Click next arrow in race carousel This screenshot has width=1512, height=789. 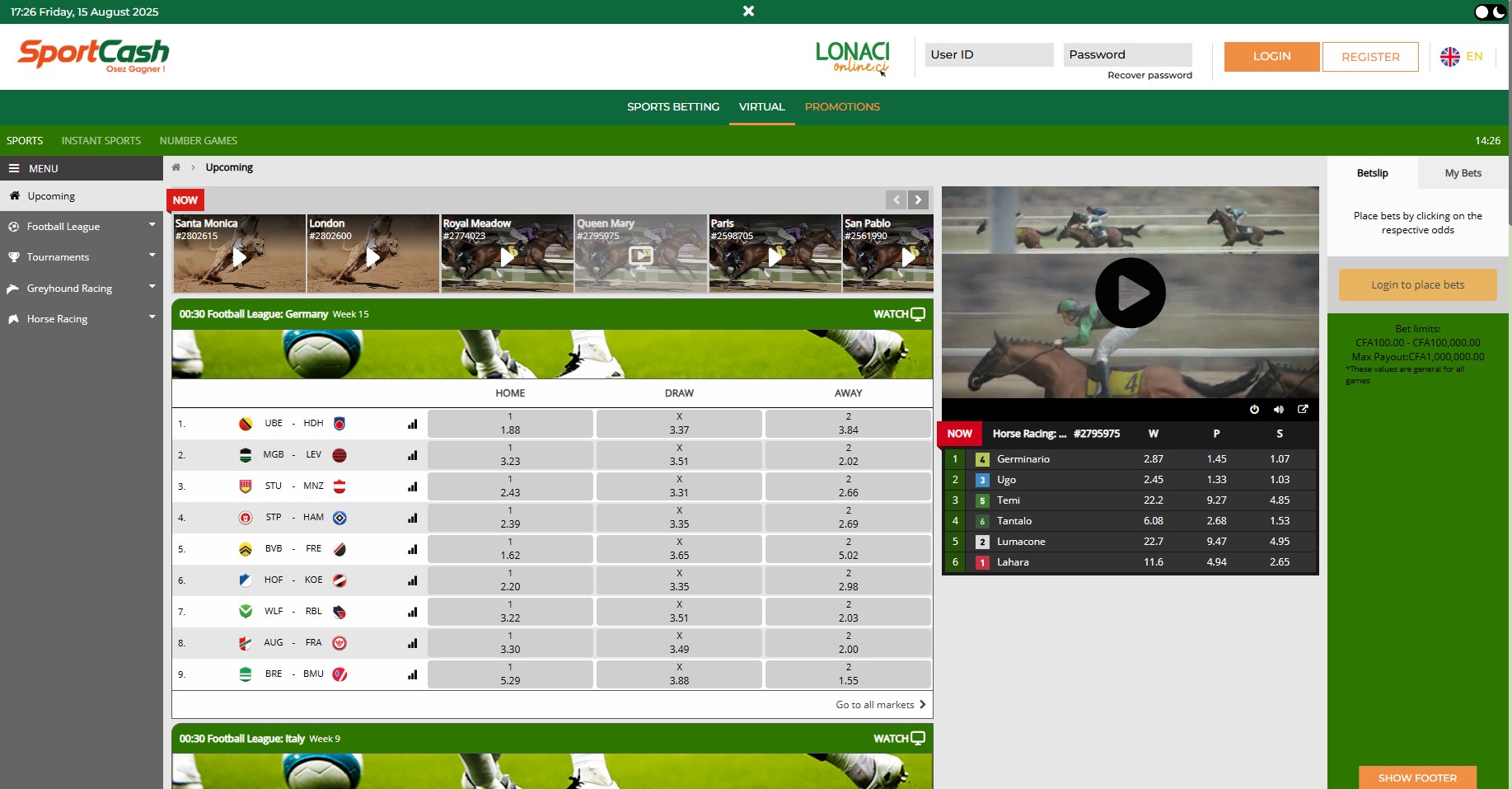(918, 200)
